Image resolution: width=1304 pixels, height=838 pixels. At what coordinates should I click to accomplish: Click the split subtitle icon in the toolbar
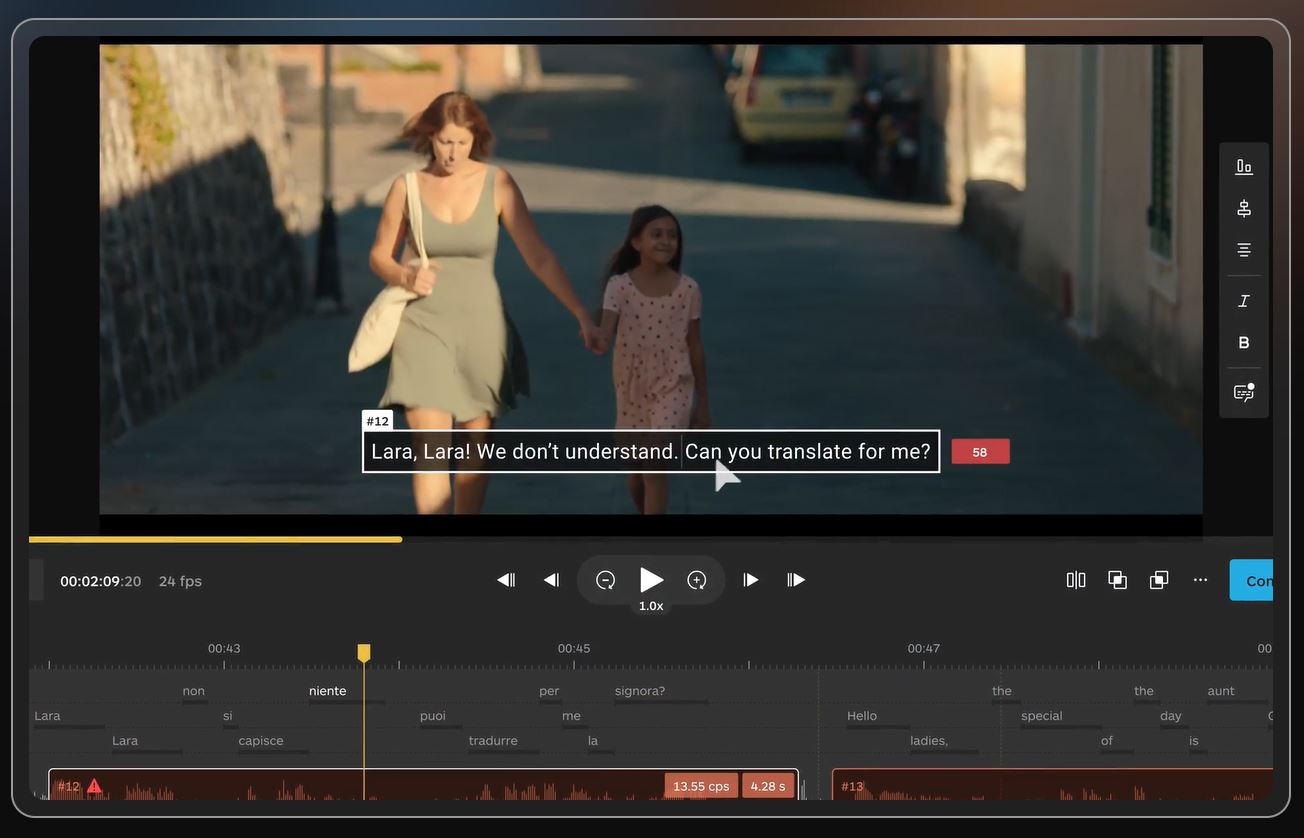point(1075,579)
